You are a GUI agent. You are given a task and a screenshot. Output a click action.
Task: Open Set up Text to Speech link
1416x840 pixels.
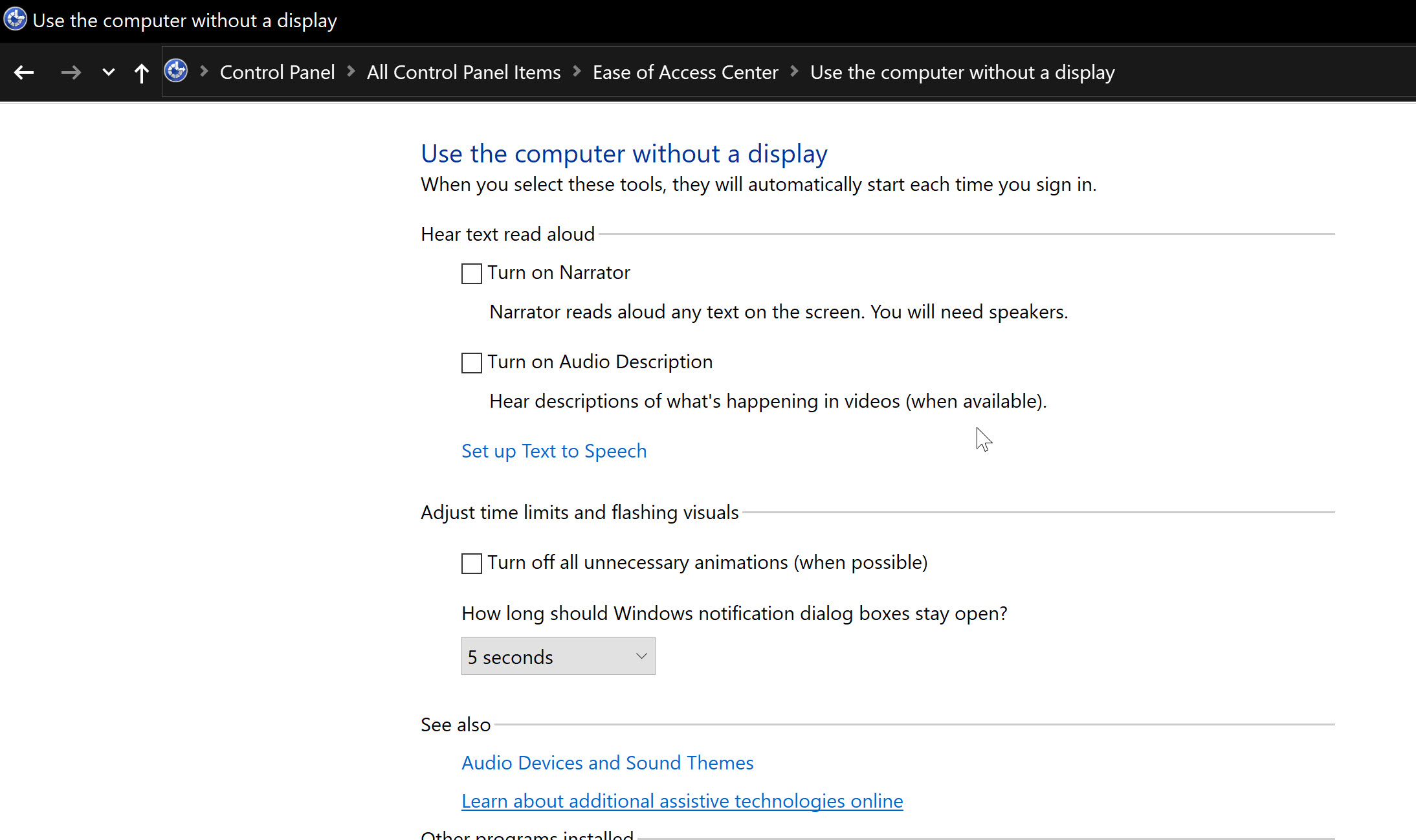554,451
